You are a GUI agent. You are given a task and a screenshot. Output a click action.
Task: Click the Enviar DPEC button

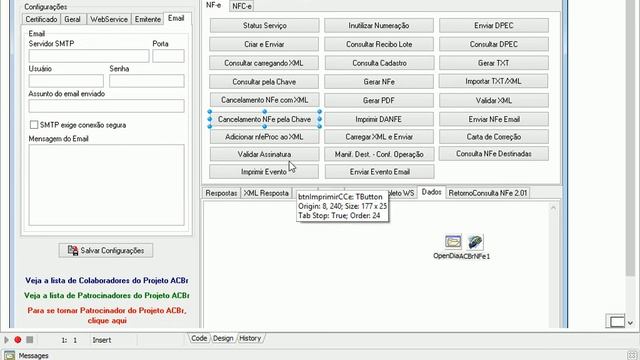[494, 25]
